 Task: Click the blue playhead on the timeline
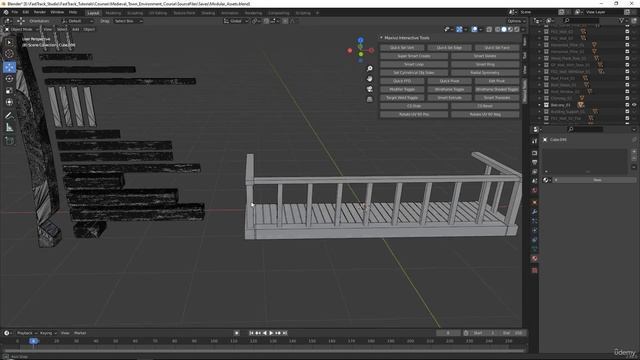[x=34, y=341]
